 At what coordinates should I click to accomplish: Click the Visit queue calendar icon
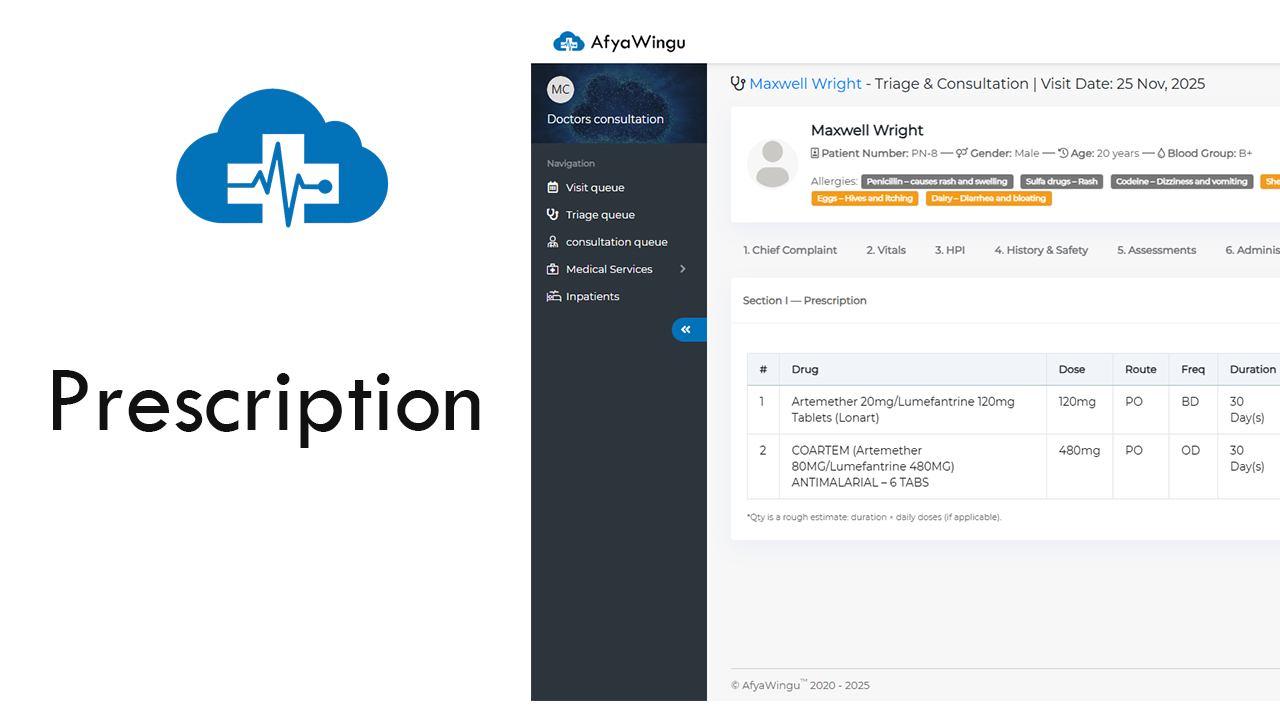[553, 188]
